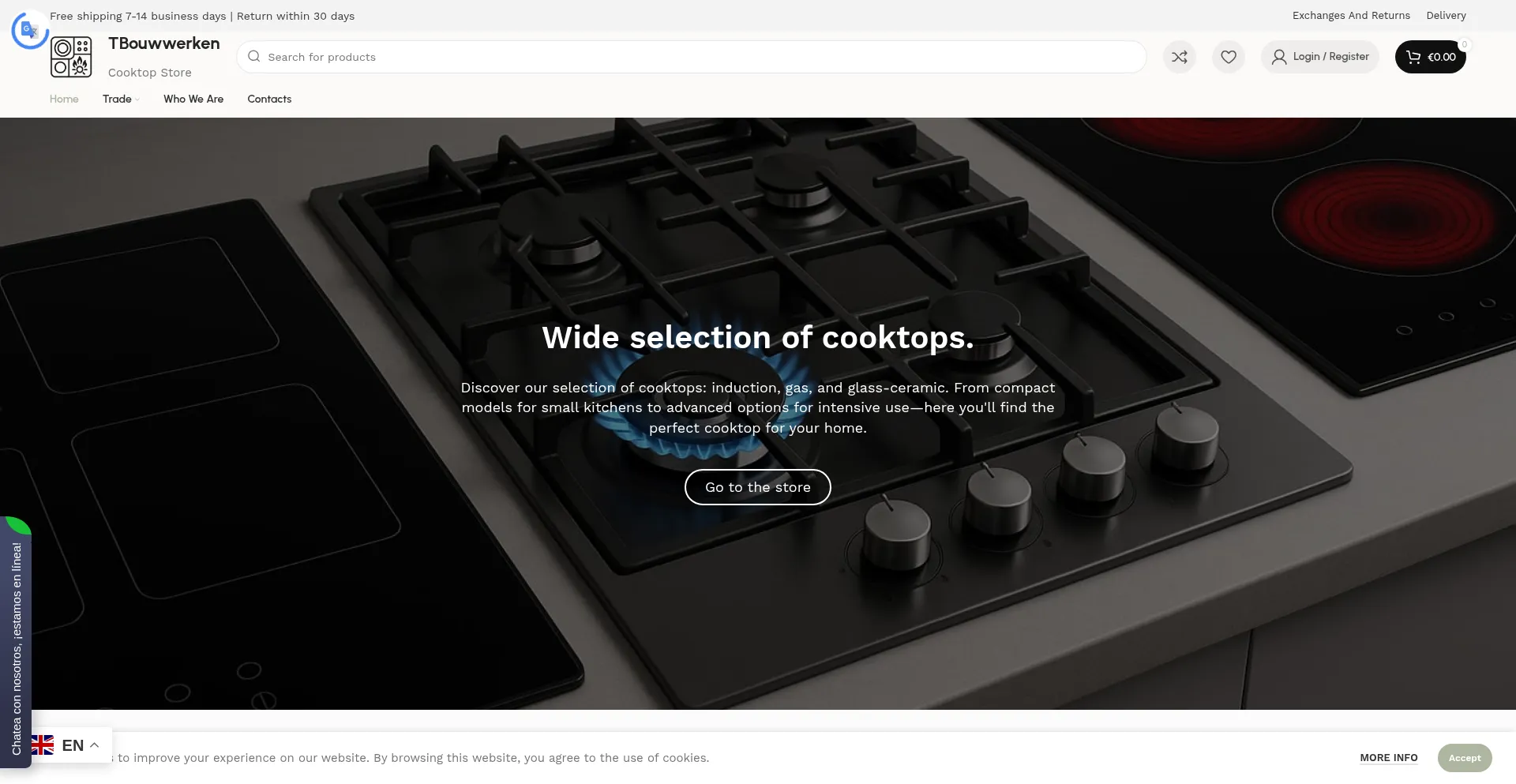Open the Who We Are page
This screenshot has height=784, width=1516.
point(193,99)
